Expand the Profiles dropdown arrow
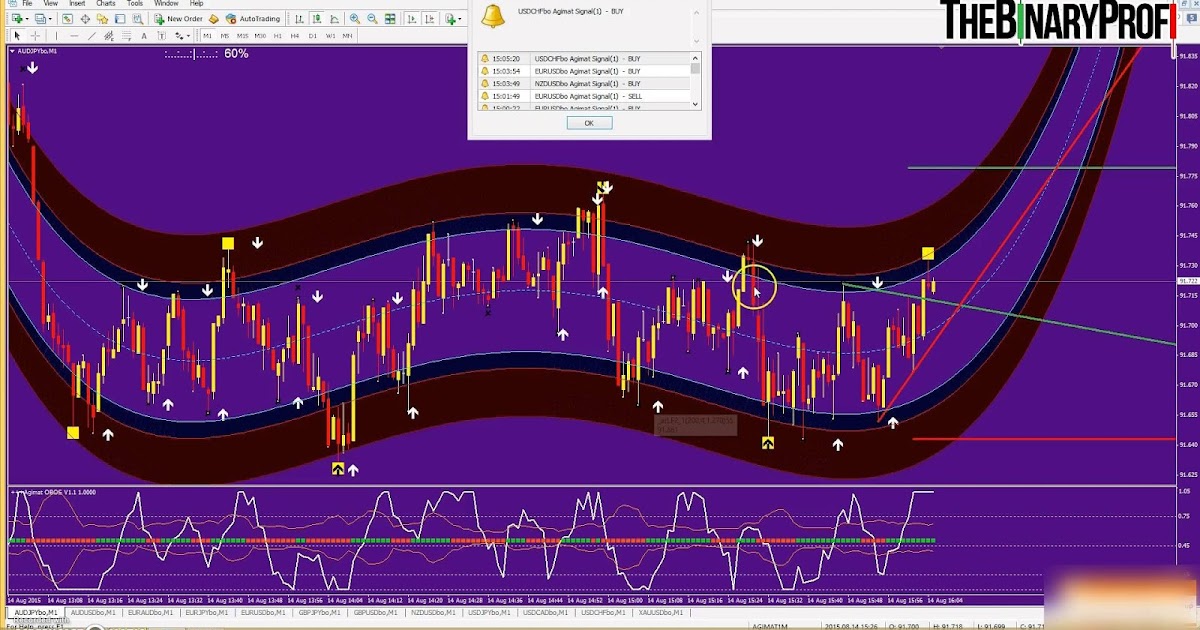Viewport: 1200px width, 630px height. click(50, 18)
